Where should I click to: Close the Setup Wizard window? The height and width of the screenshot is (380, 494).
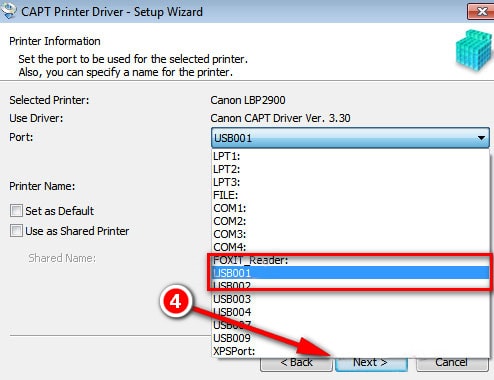480,12
